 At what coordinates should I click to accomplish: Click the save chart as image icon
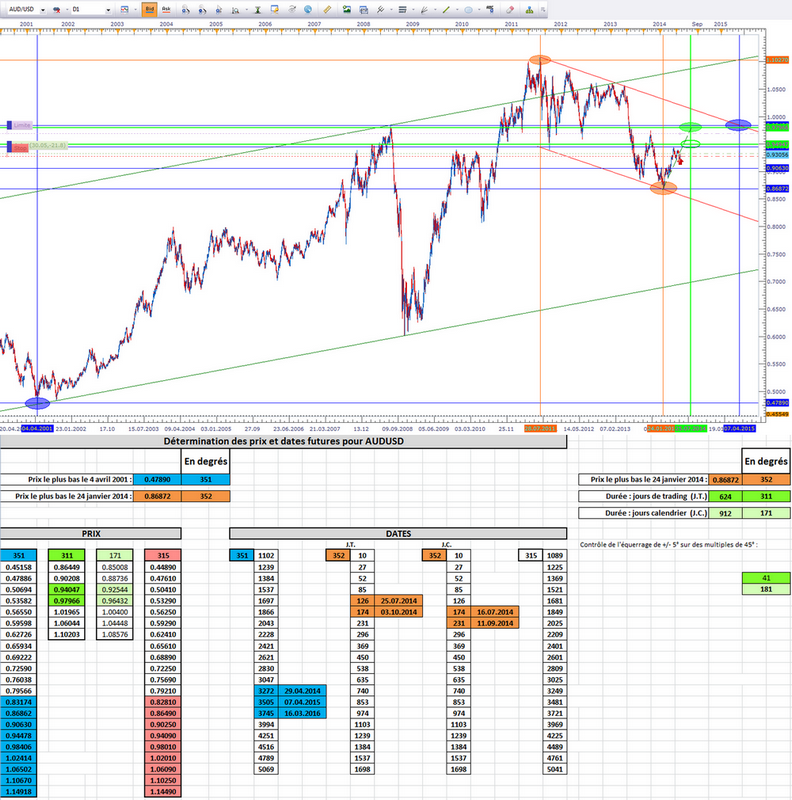pyautogui.click(x=346, y=9)
